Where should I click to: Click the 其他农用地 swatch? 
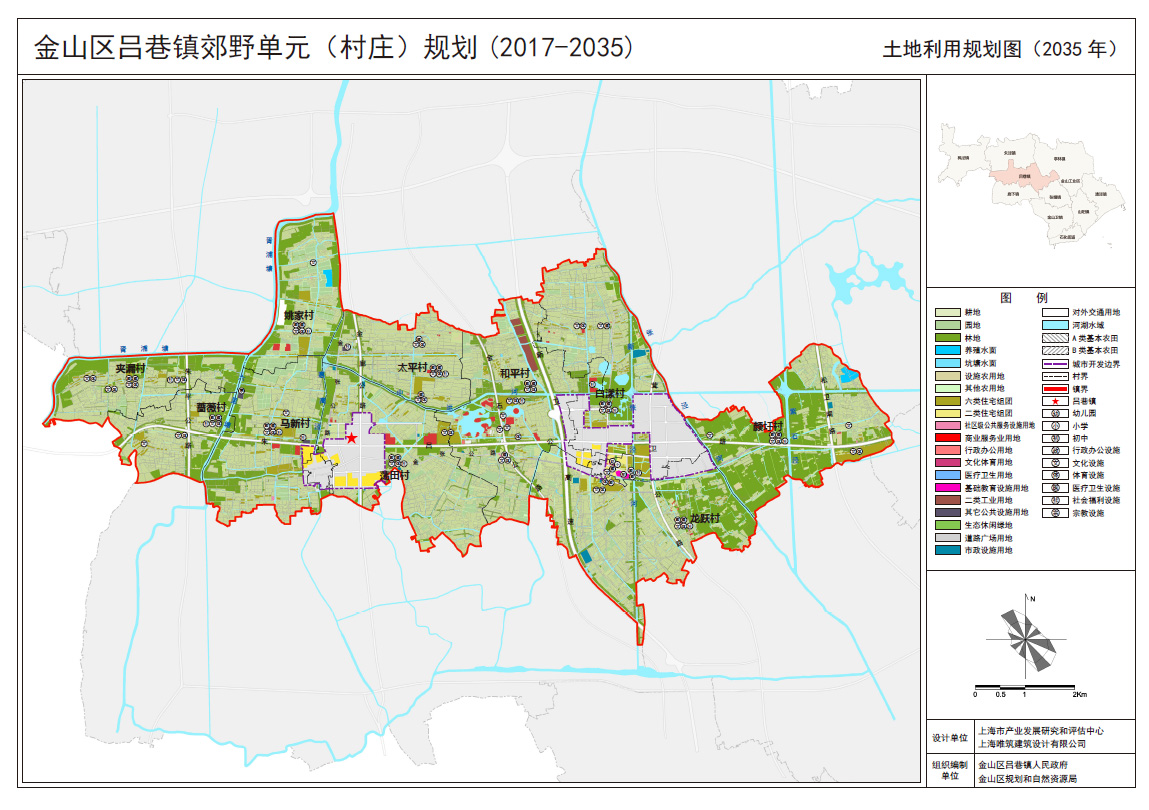pyautogui.click(x=947, y=389)
